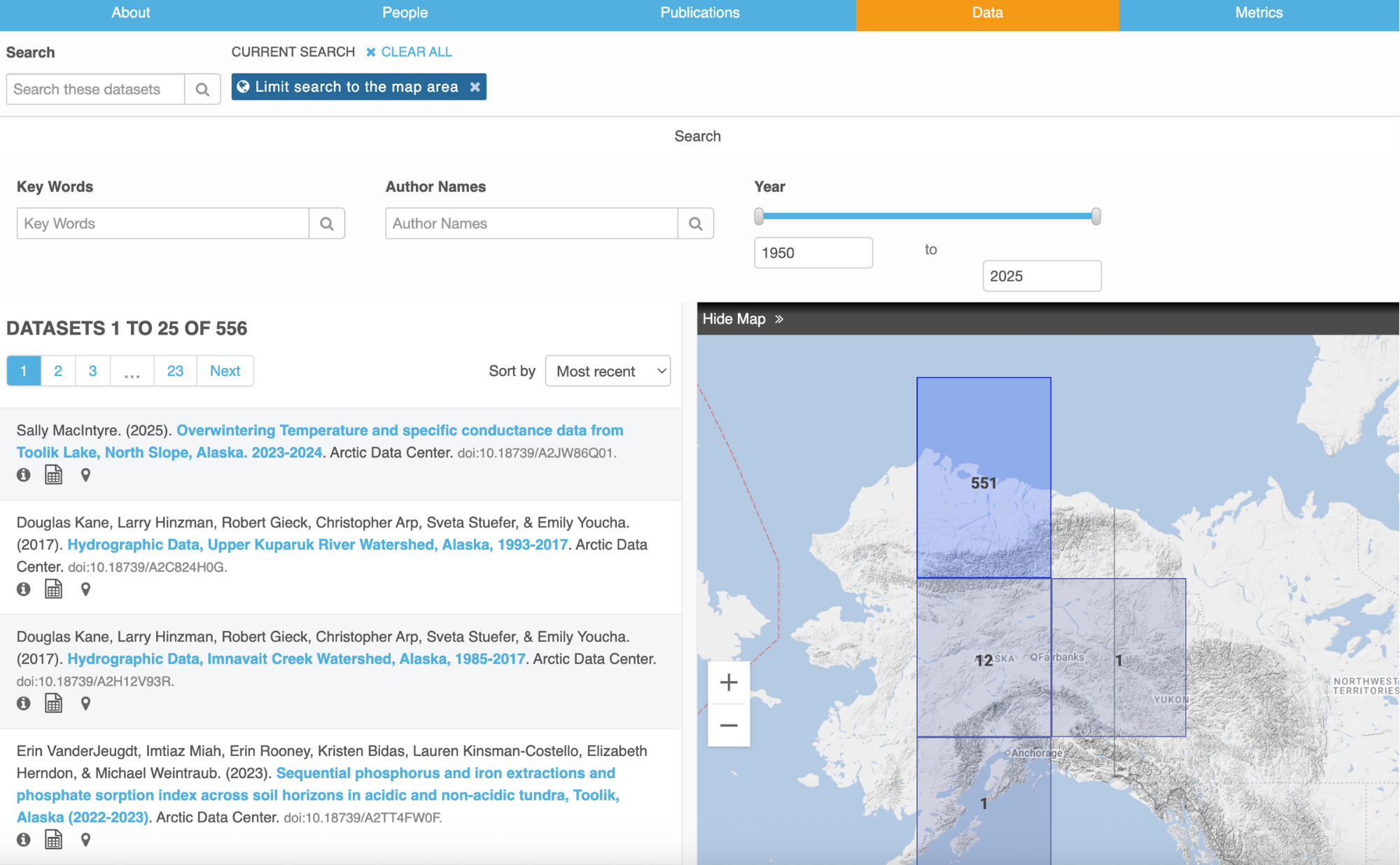
Task: Click the globe icon on the map area filter
Action: [244, 87]
